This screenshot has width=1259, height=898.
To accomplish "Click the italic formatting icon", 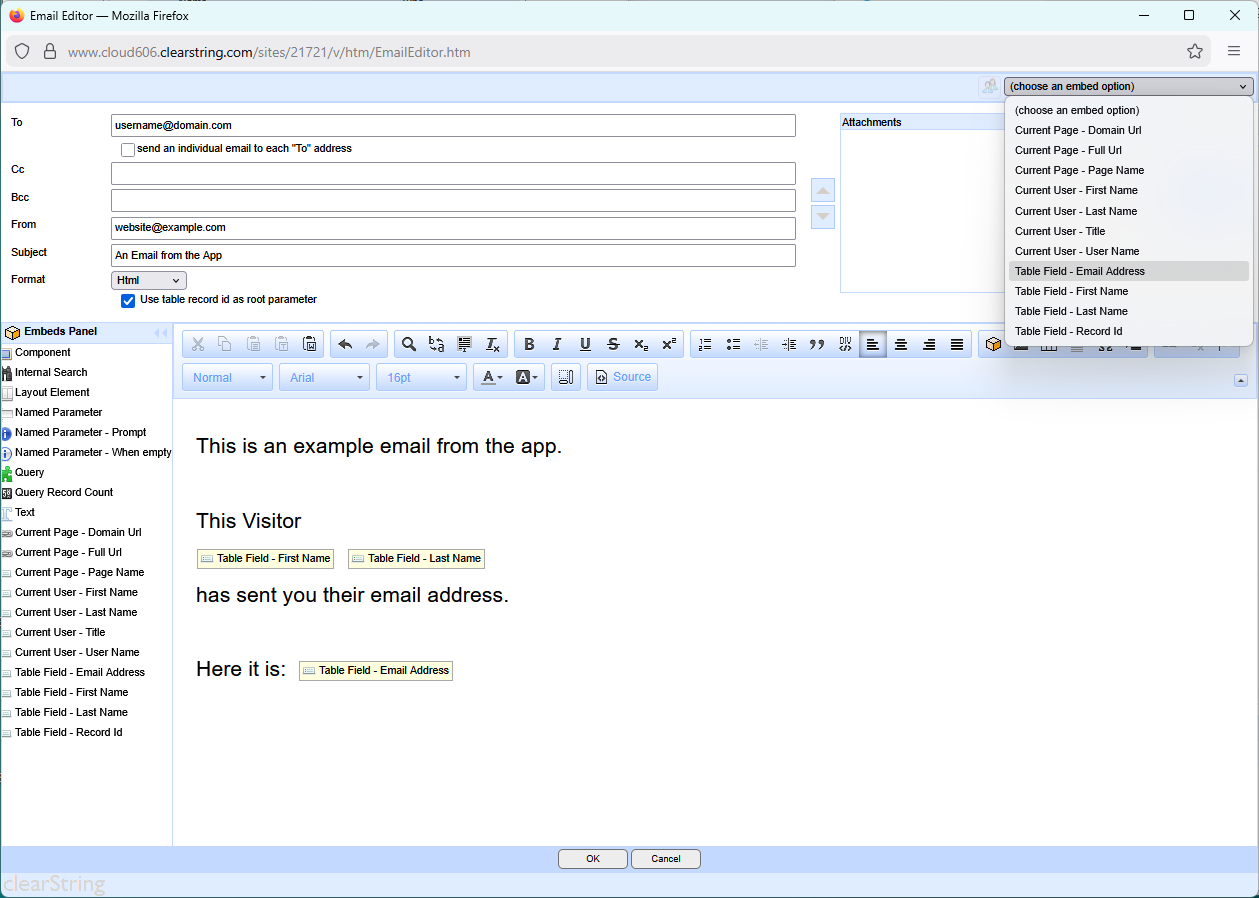I will pos(557,344).
